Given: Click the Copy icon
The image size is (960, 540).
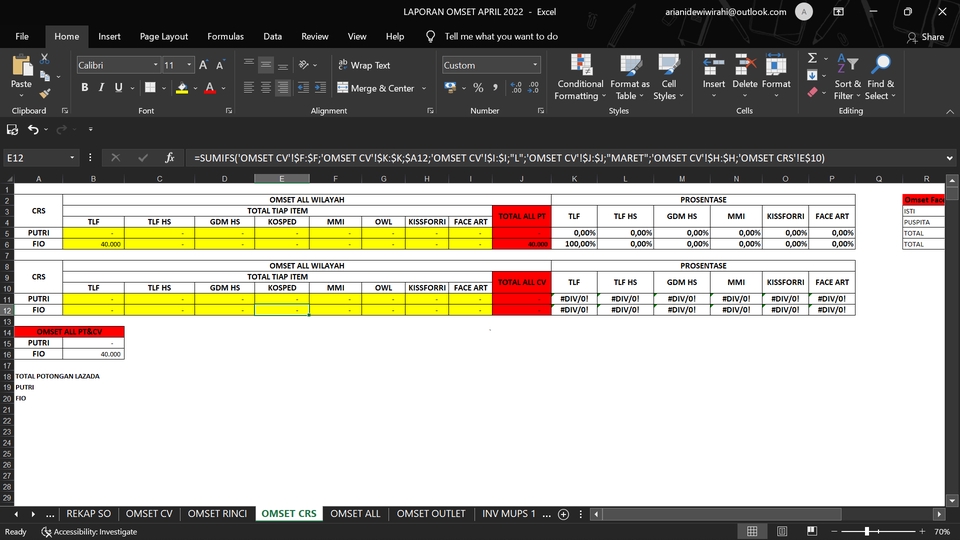Looking at the screenshot, I should tap(45, 76).
